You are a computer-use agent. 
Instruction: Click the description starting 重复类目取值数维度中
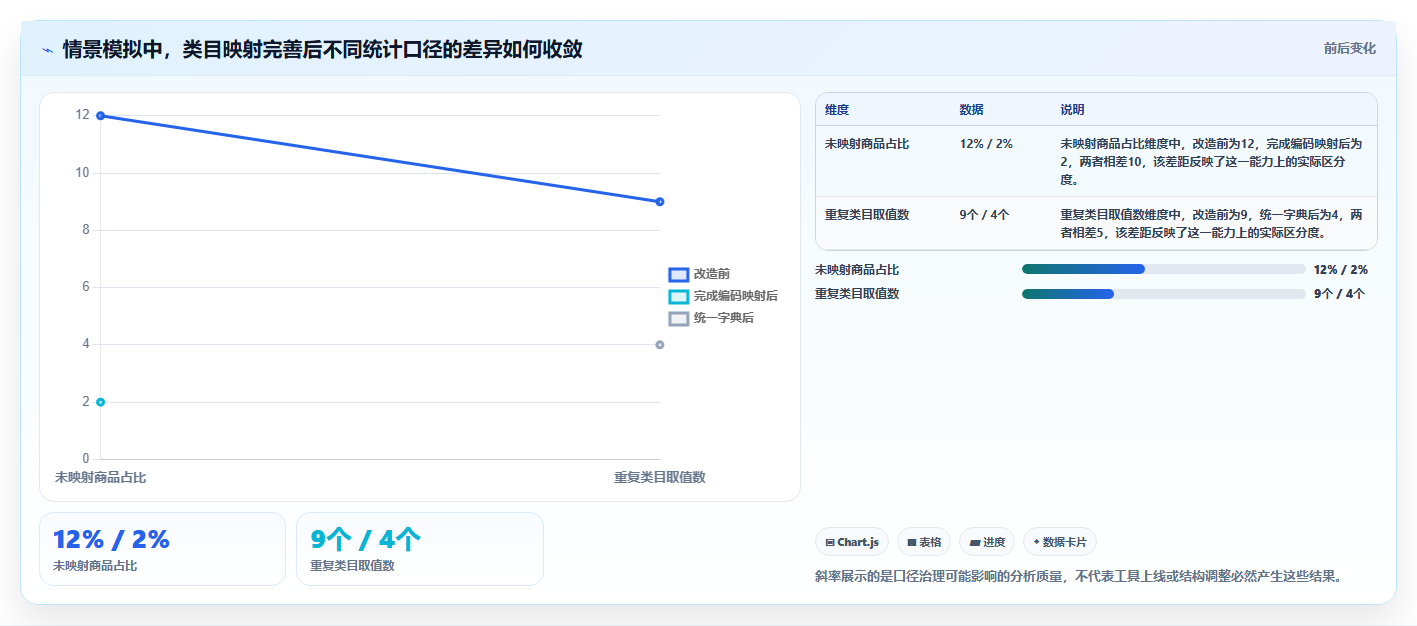[1212, 224]
